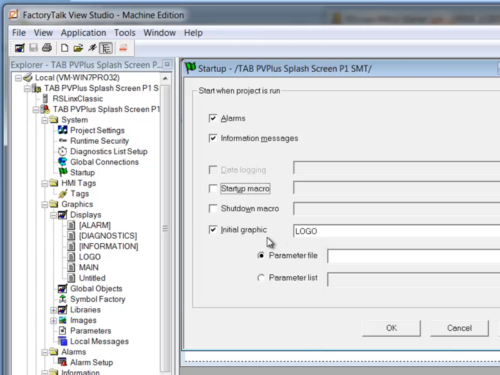Image resolution: width=500 pixels, height=375 pixels.
Task: Open the View menu
Action: [x=43, y=33]
